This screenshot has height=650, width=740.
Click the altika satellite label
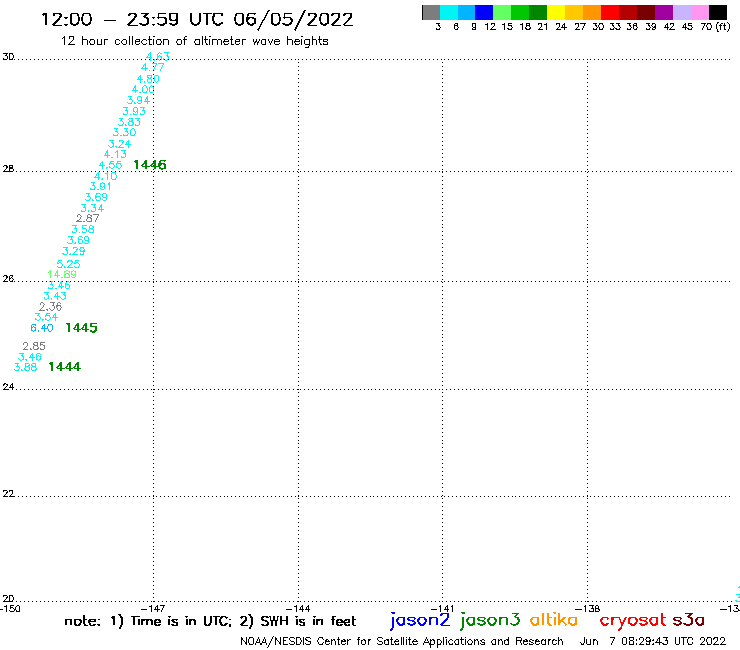tap(554, 619)
